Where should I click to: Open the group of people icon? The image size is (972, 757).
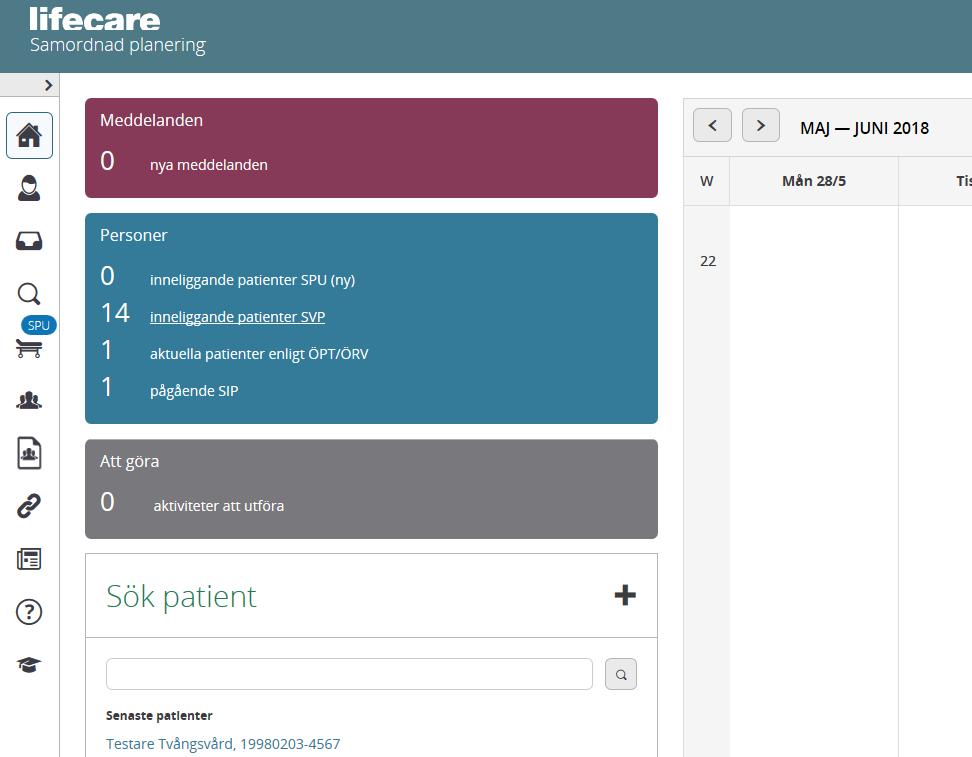29,401
